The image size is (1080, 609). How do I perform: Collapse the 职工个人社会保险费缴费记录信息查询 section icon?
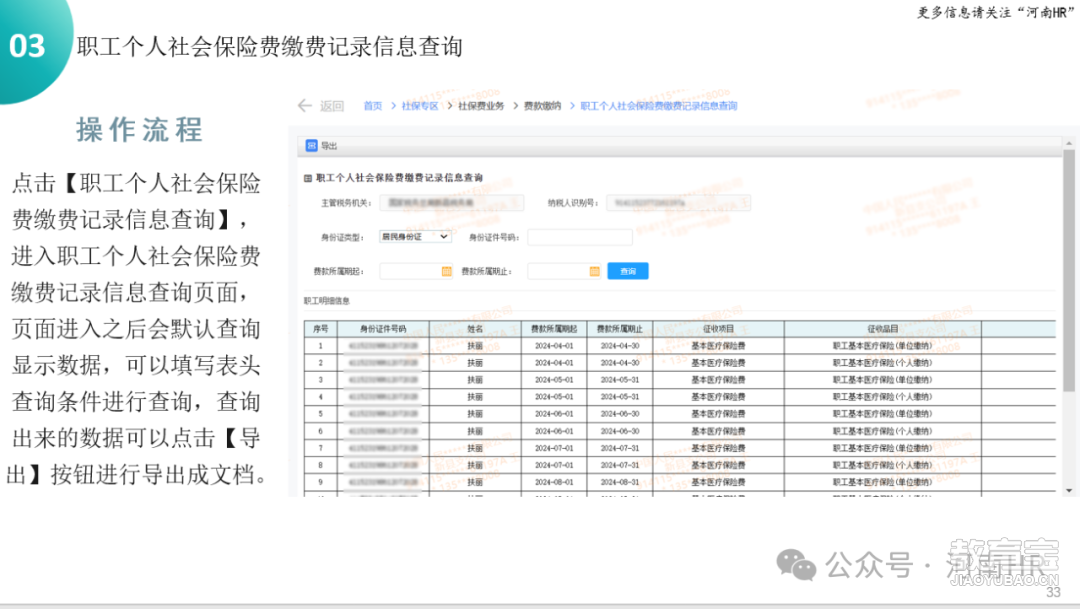pos(308,178)
